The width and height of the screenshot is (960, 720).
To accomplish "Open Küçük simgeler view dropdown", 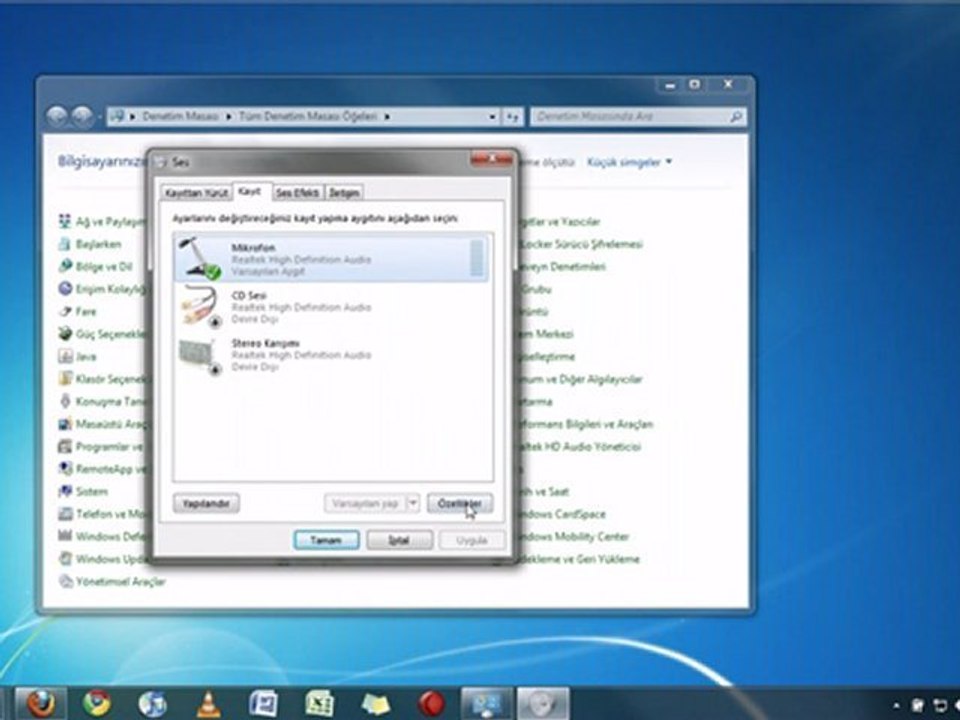I will [x=629, y=162].
